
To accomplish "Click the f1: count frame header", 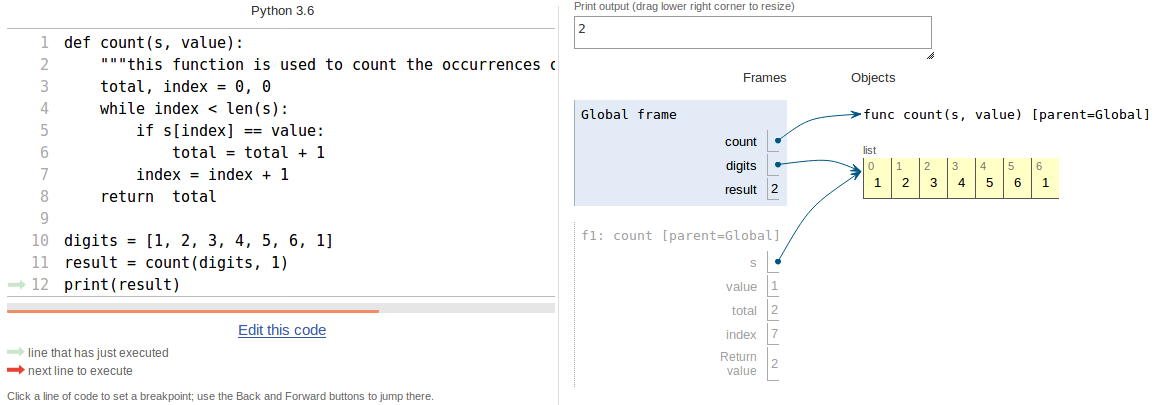I will click(680, 236).
